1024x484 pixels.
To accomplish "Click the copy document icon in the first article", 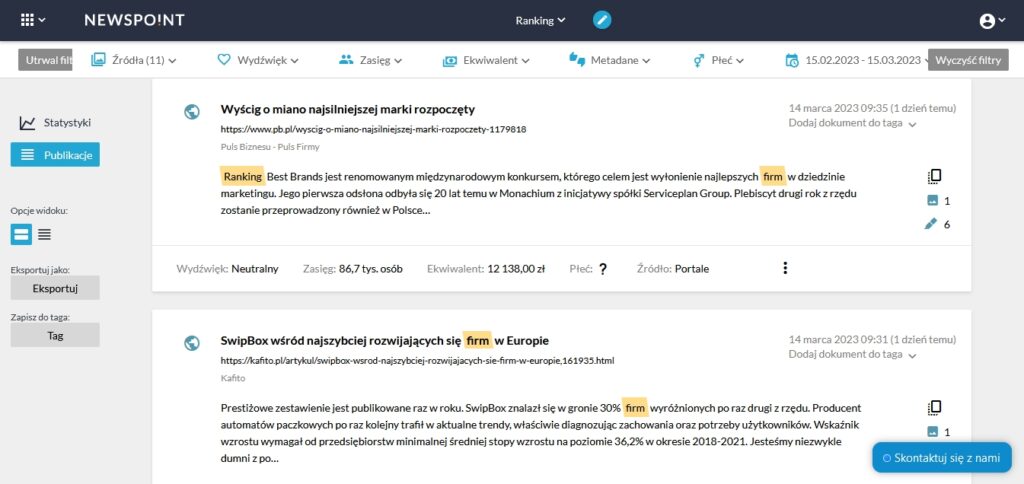I will [x=935, y=176].
